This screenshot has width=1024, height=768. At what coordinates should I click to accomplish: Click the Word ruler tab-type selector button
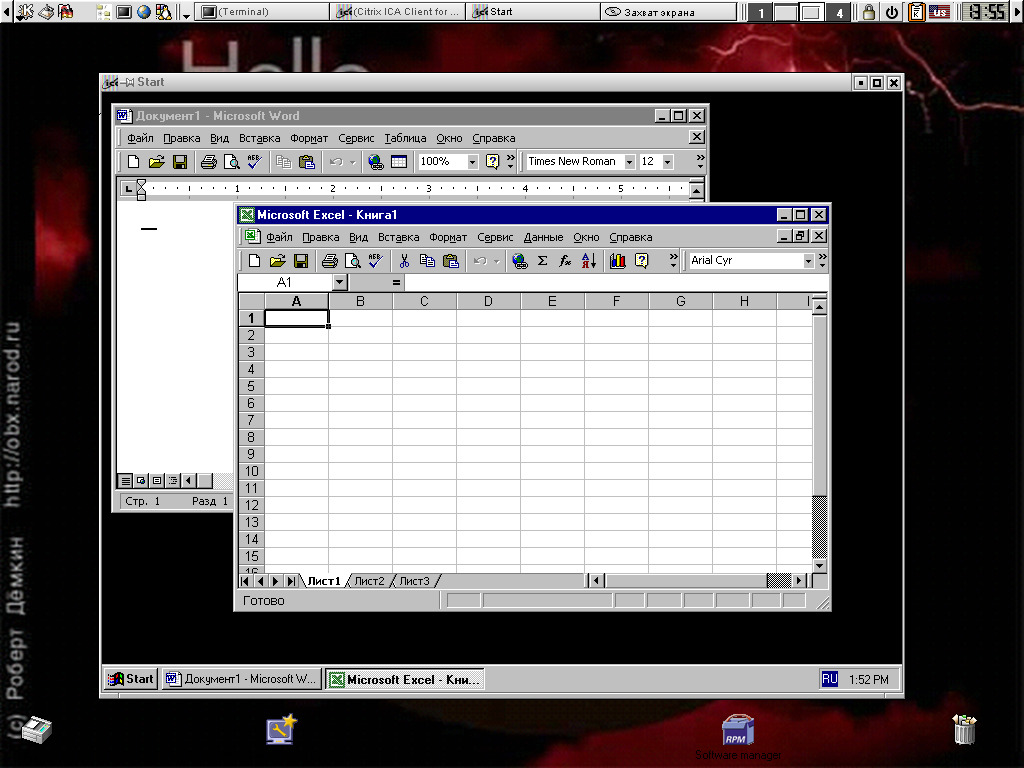point(128,189)
